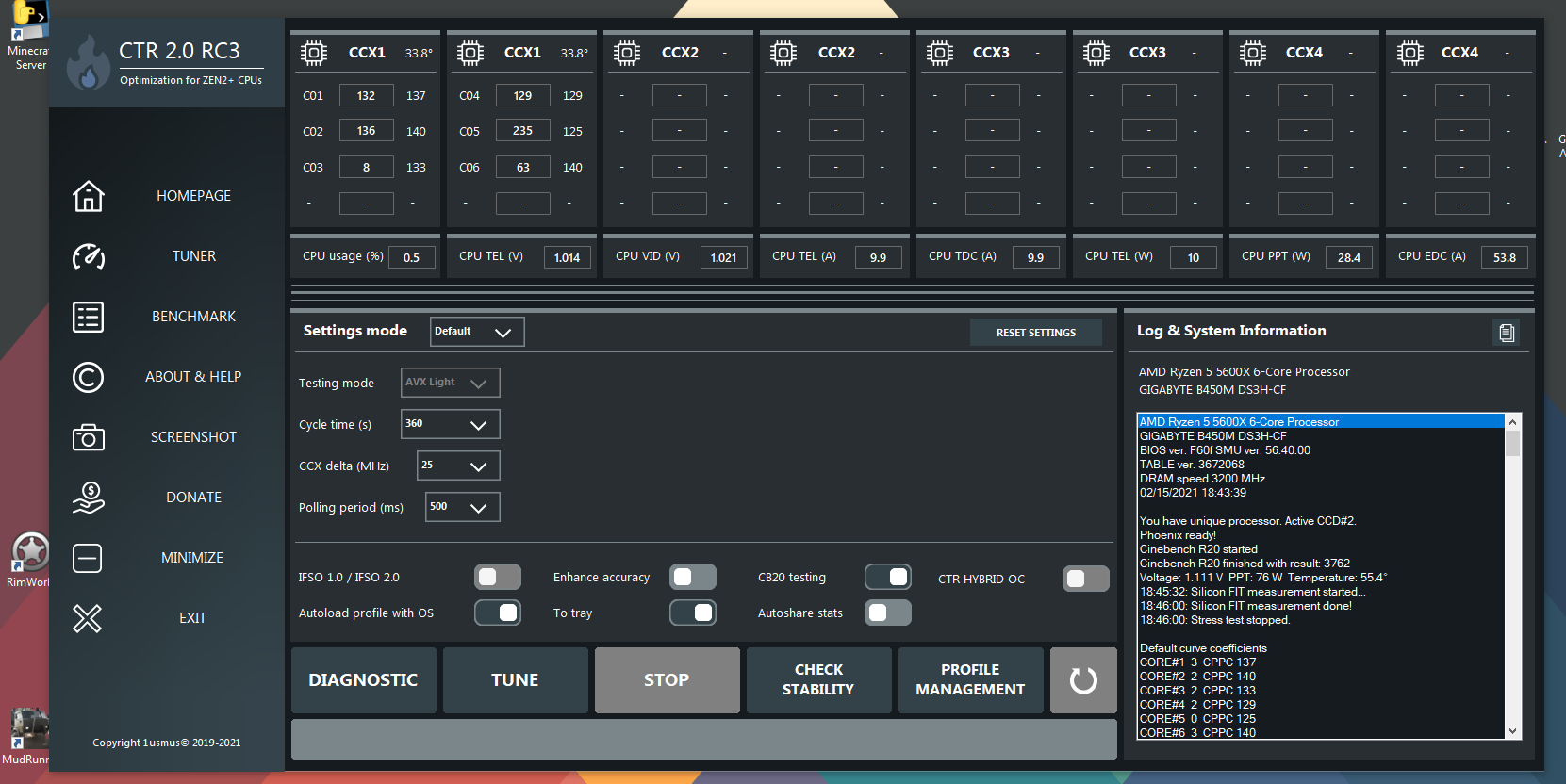The width and height of the screenshot is (1566, 784).
Task: Click the chip icon of the CCX1 group containing C04
Action: tap(470, 53)
